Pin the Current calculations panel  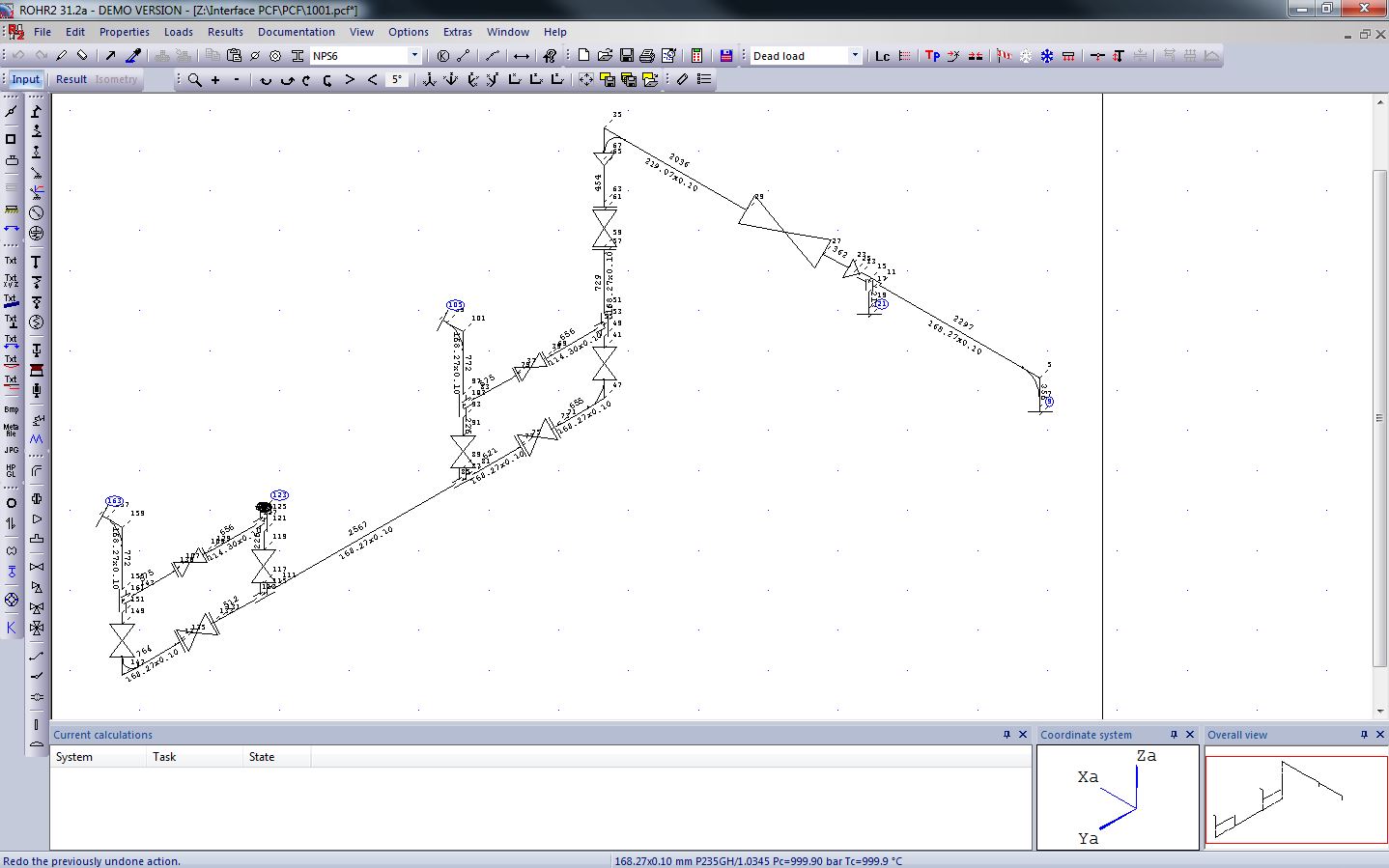coord(1006,735)
